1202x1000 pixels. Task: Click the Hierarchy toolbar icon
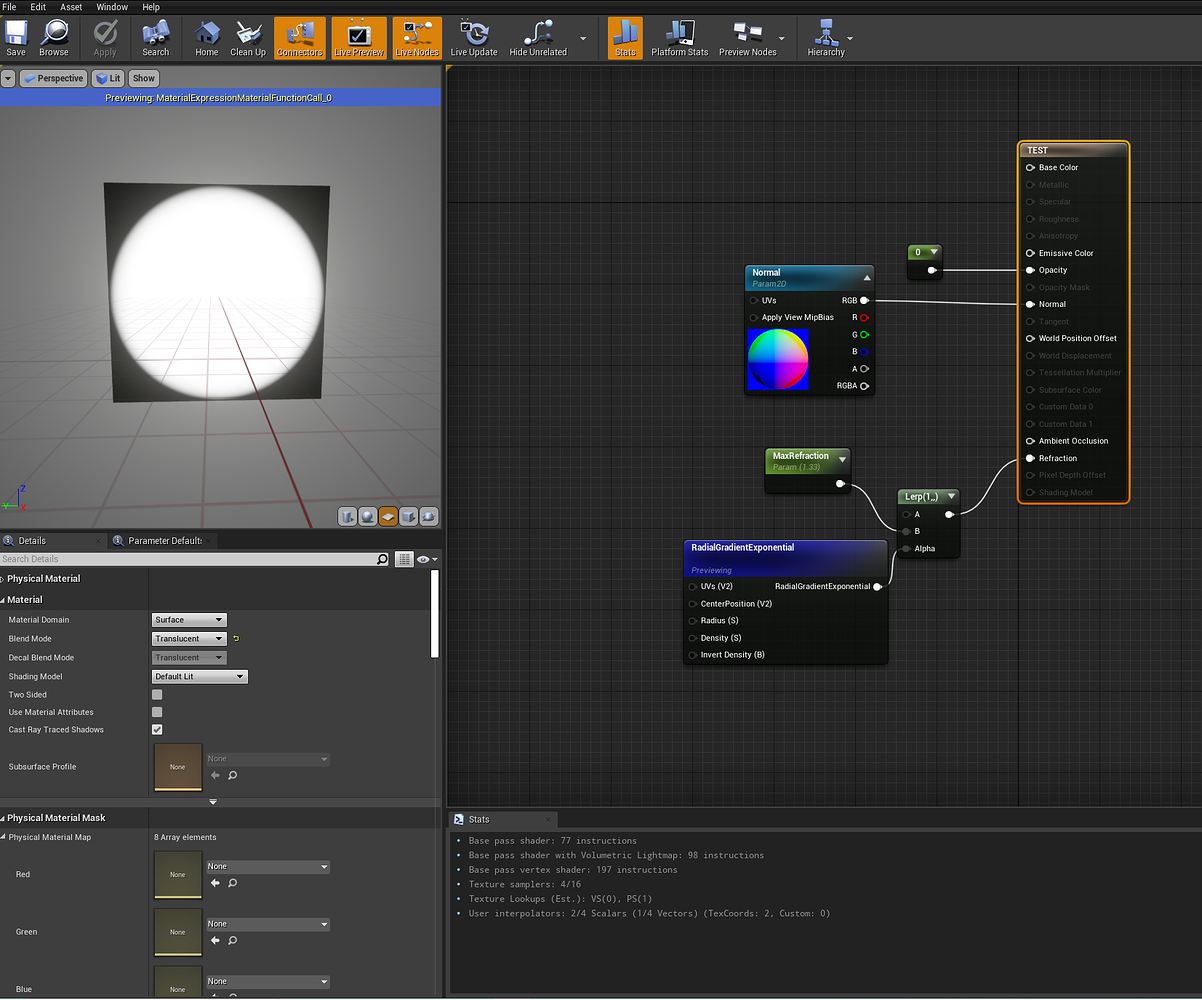826,38
